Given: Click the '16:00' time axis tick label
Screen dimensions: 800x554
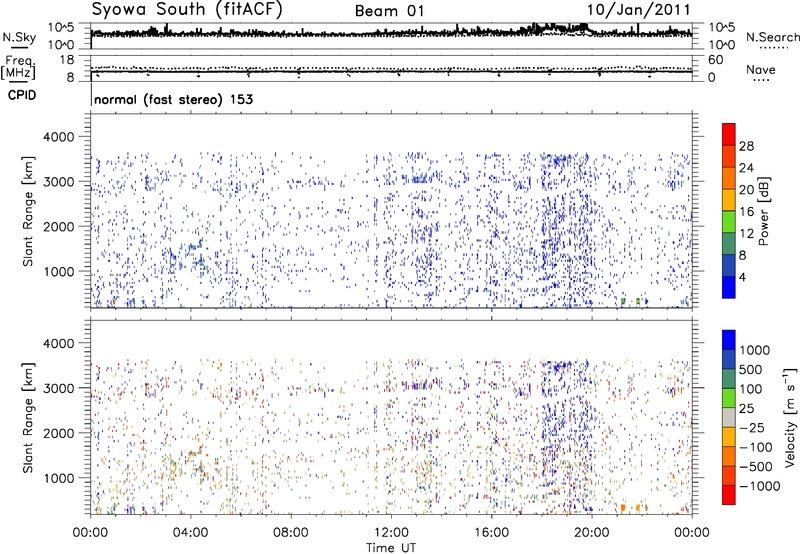Looking at the screenshot, I should [491, 533].
